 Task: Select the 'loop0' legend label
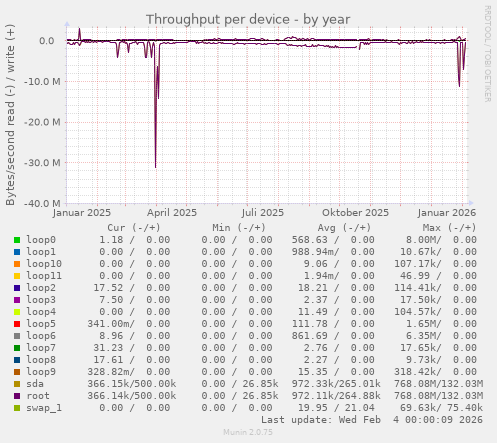coord(41,240)
